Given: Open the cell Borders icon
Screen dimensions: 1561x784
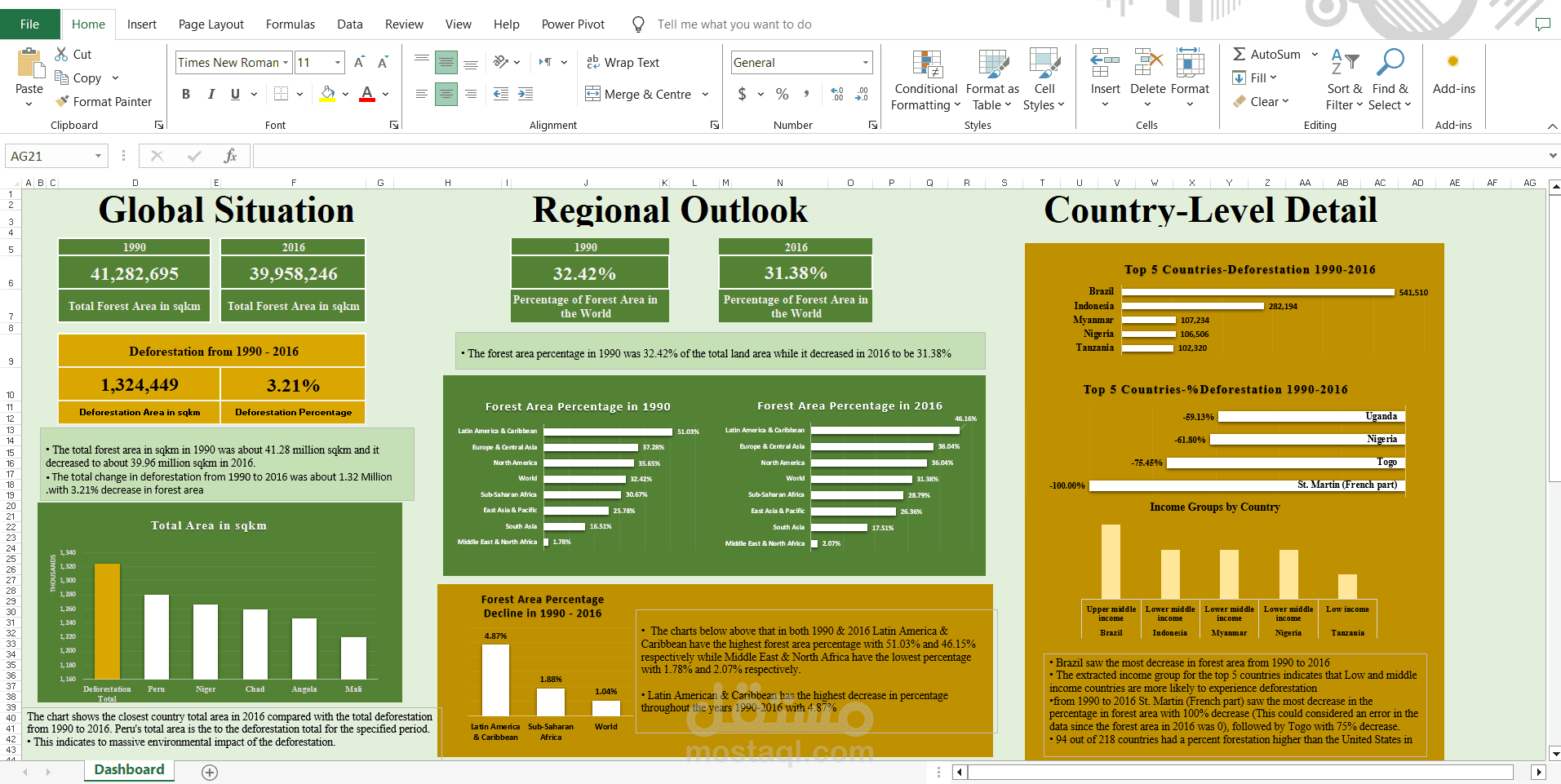Looking at the screenshot, I should (282, 94).
